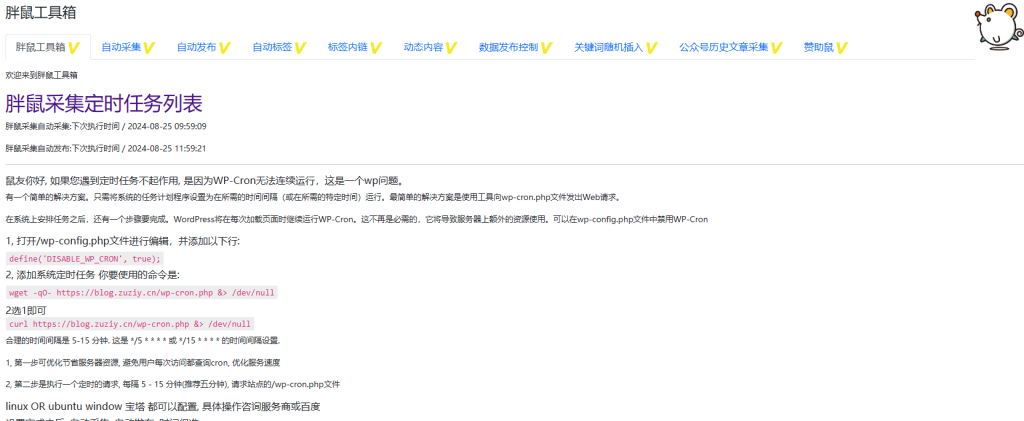Click the cartoon mouse mascot image
1024x421 pixels.
point(994,27)
